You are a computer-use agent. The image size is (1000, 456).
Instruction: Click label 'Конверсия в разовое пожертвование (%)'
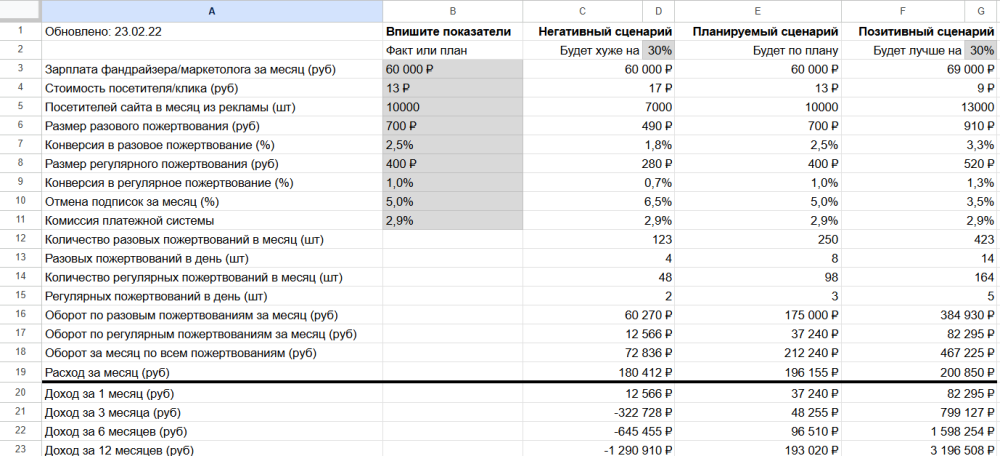click(x=159, y=145)
